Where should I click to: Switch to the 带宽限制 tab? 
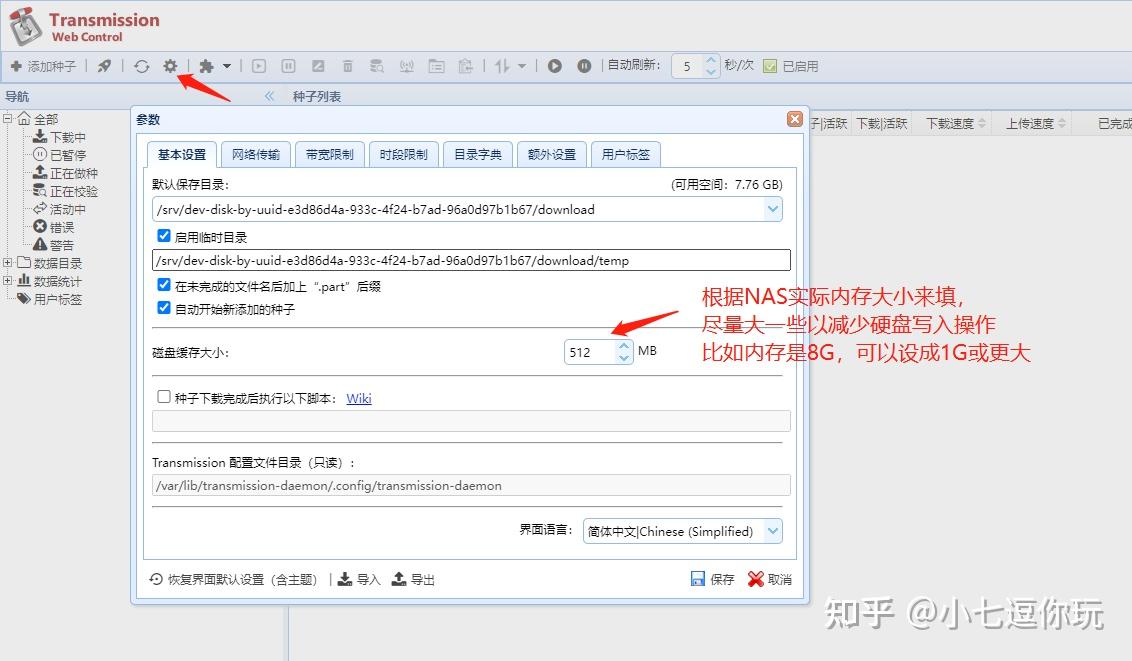click(330, 154)
